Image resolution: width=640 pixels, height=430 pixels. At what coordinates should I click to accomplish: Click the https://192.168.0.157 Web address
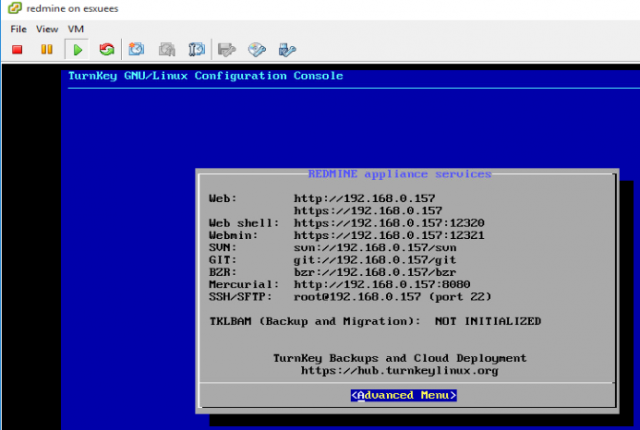click(368, 211)
